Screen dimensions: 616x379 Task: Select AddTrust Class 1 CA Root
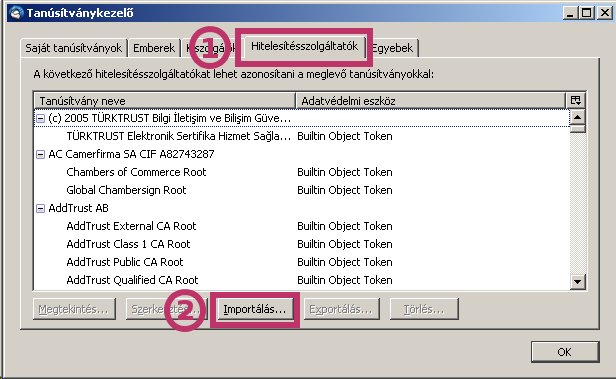(x=302, y=244)
